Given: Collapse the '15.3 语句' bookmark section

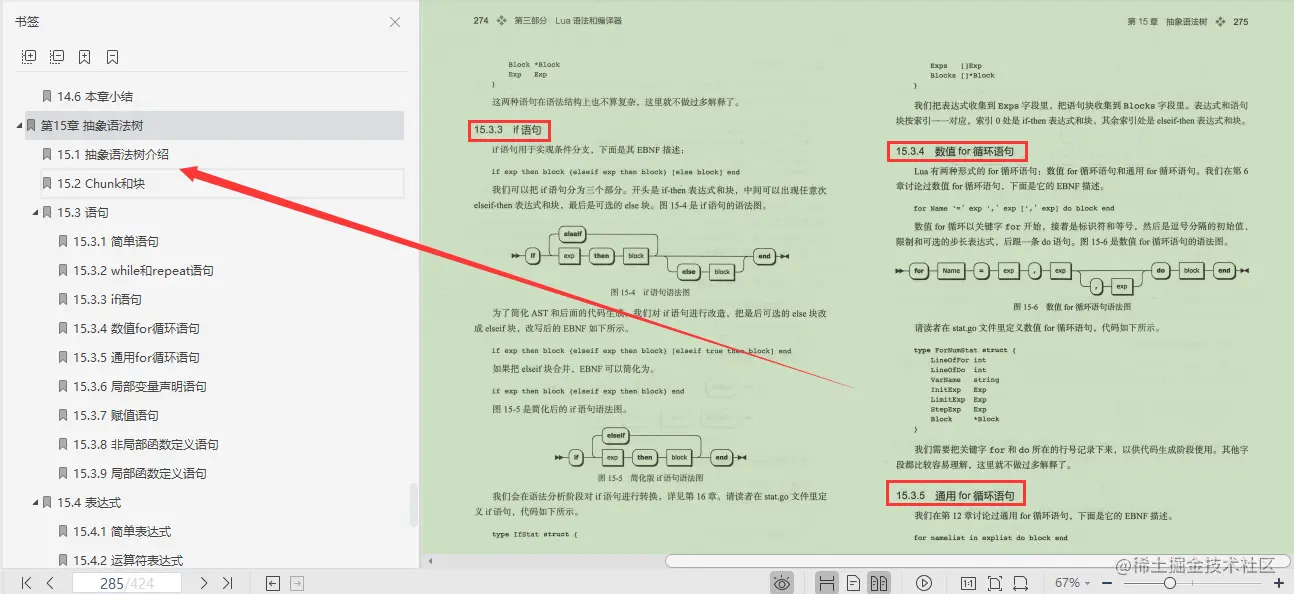Looking at the screenshot, I should 34,212.
